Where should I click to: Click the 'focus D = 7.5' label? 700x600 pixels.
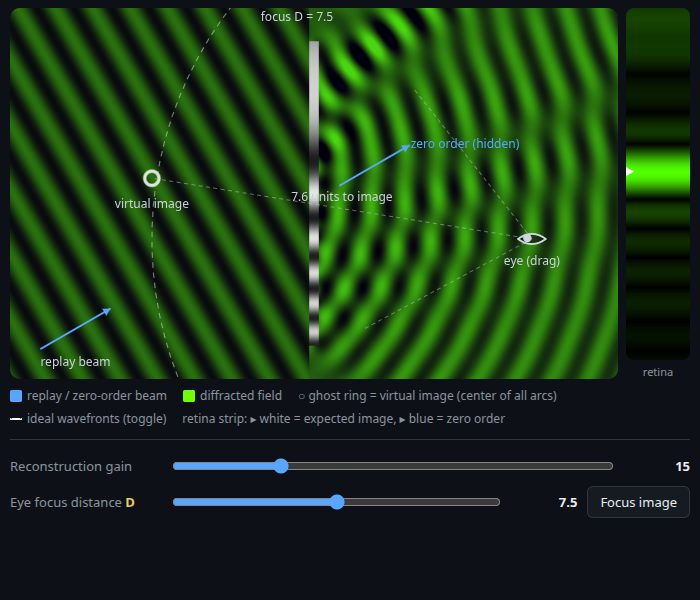pyautogui.click(x=296, y=17)
